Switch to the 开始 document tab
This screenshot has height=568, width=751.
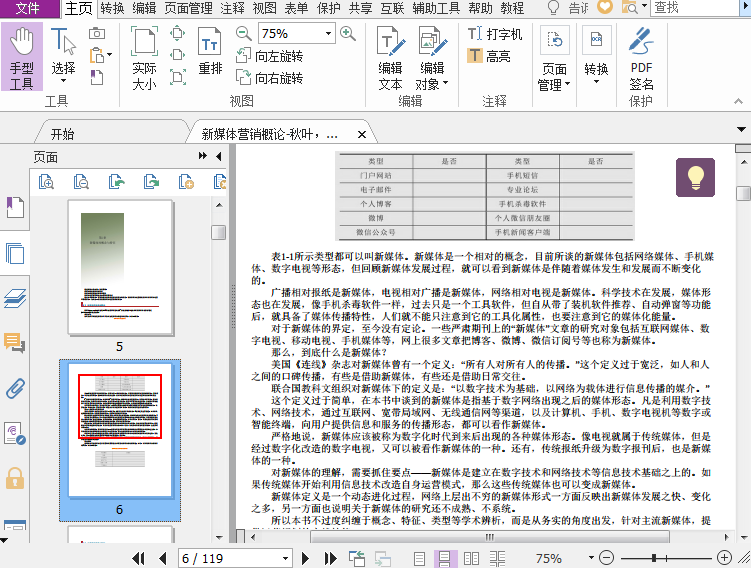coord(63,134)
